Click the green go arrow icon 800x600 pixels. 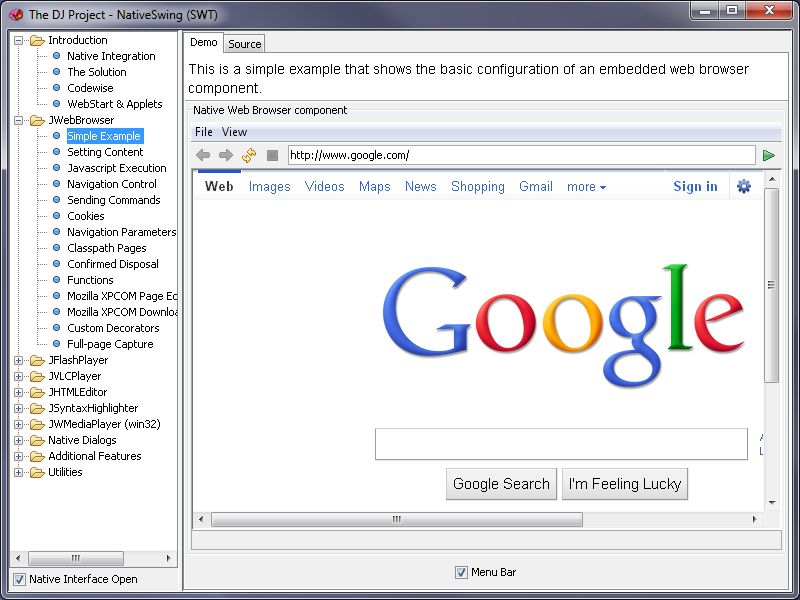tap(768, 155)
